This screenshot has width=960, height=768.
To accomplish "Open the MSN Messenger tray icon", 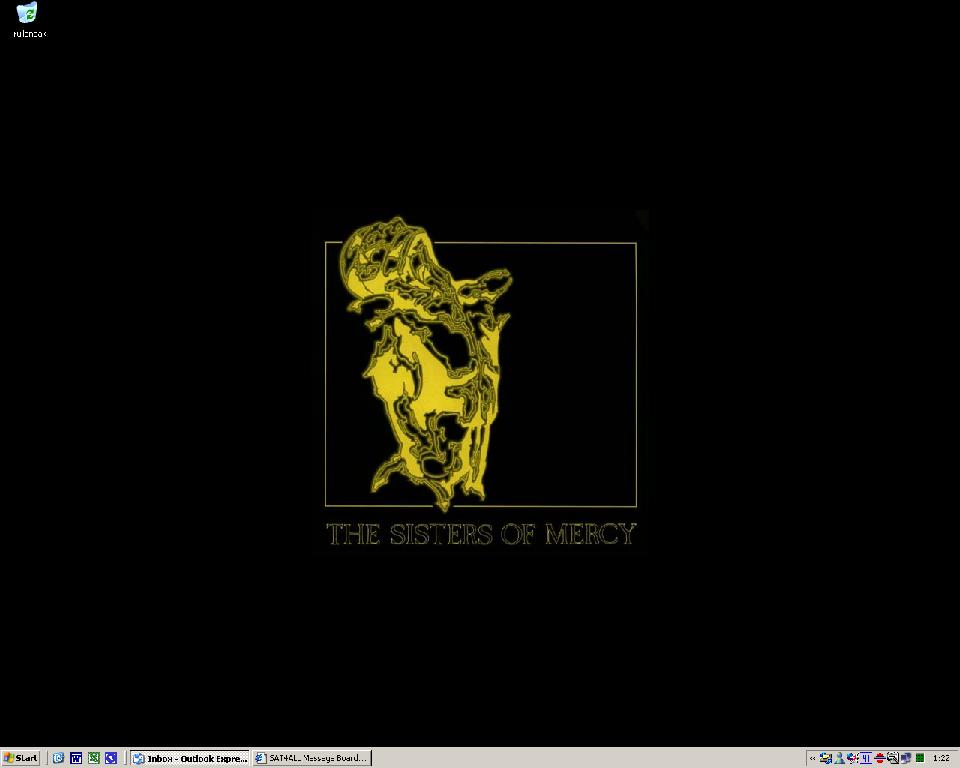I will [x=839, y=758].
